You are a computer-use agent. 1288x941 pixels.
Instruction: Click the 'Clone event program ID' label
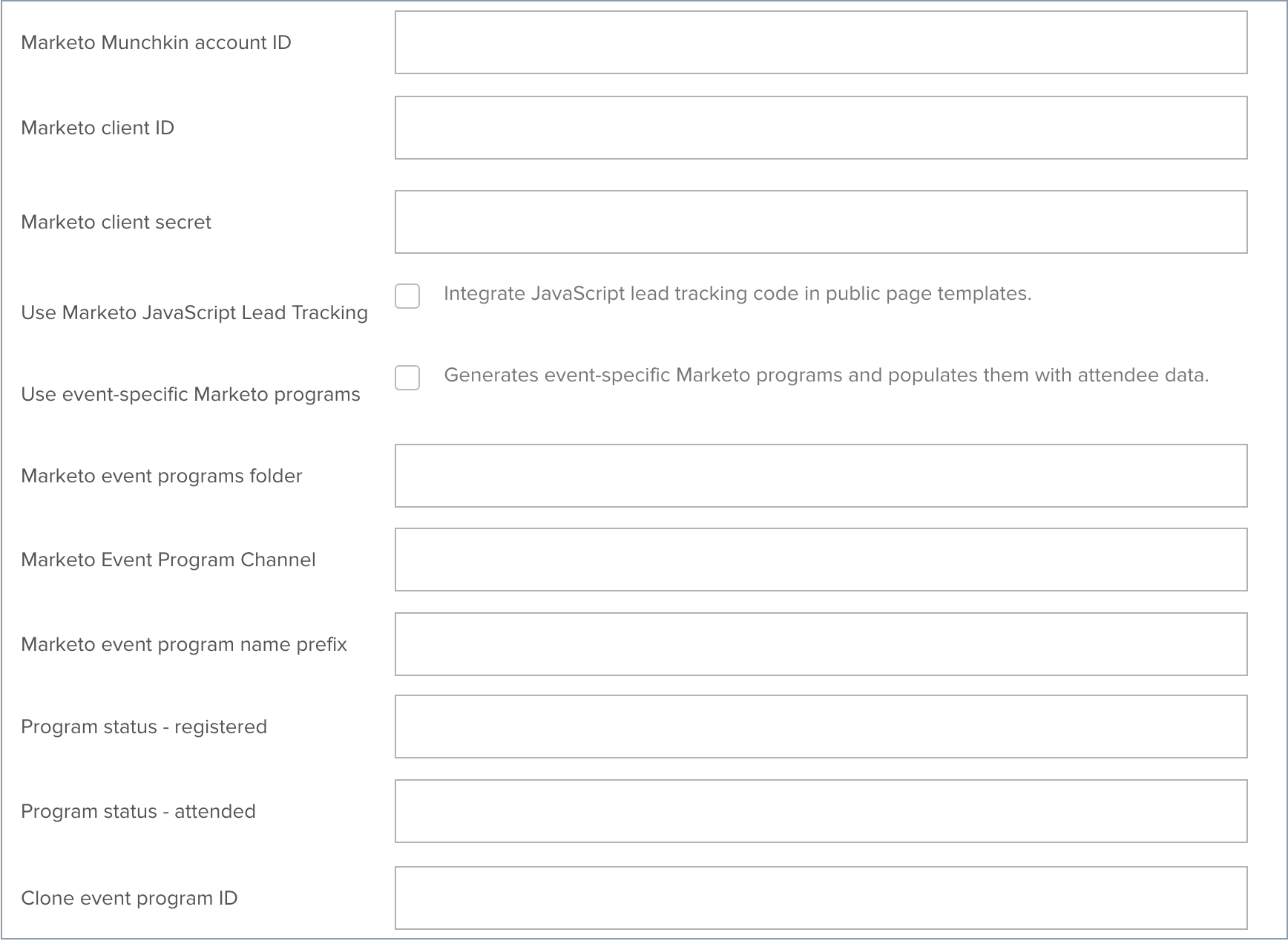click(129, 899)
